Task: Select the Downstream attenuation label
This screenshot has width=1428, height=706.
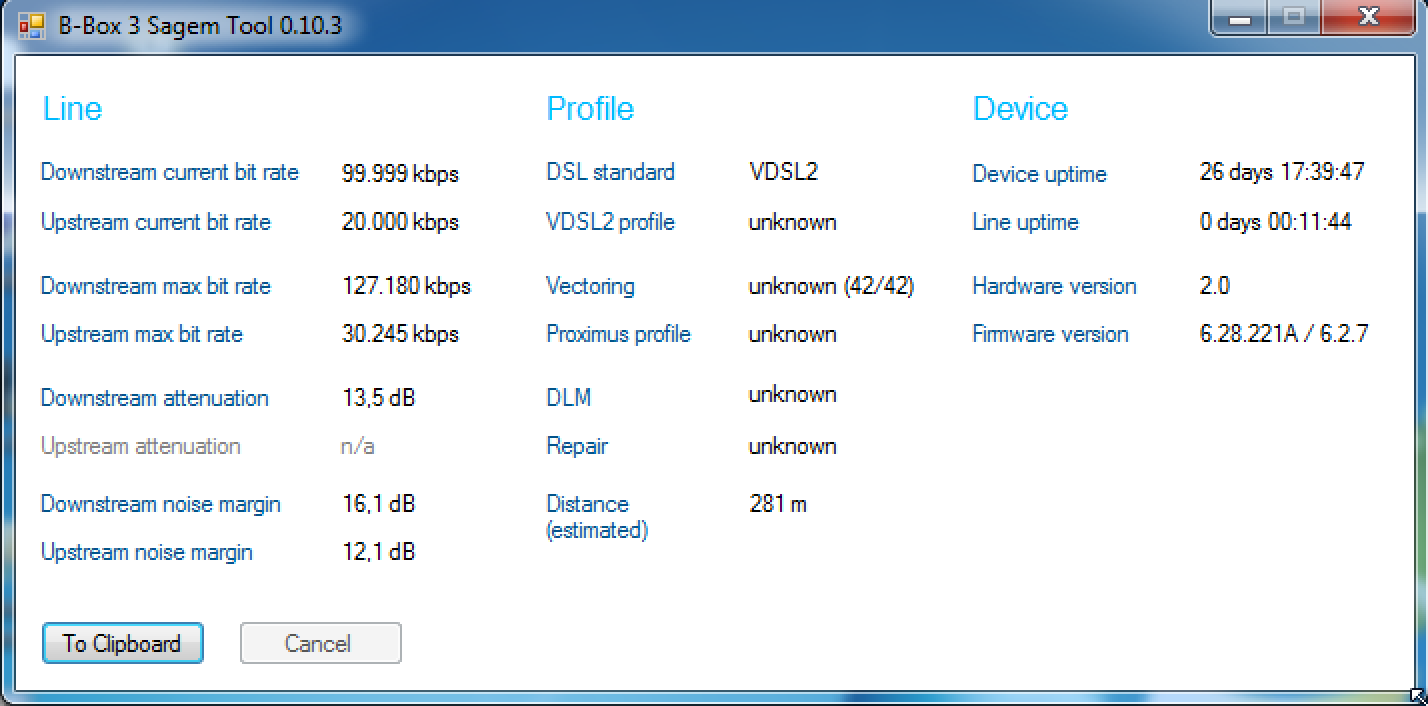Action: [x=154, y=398]
